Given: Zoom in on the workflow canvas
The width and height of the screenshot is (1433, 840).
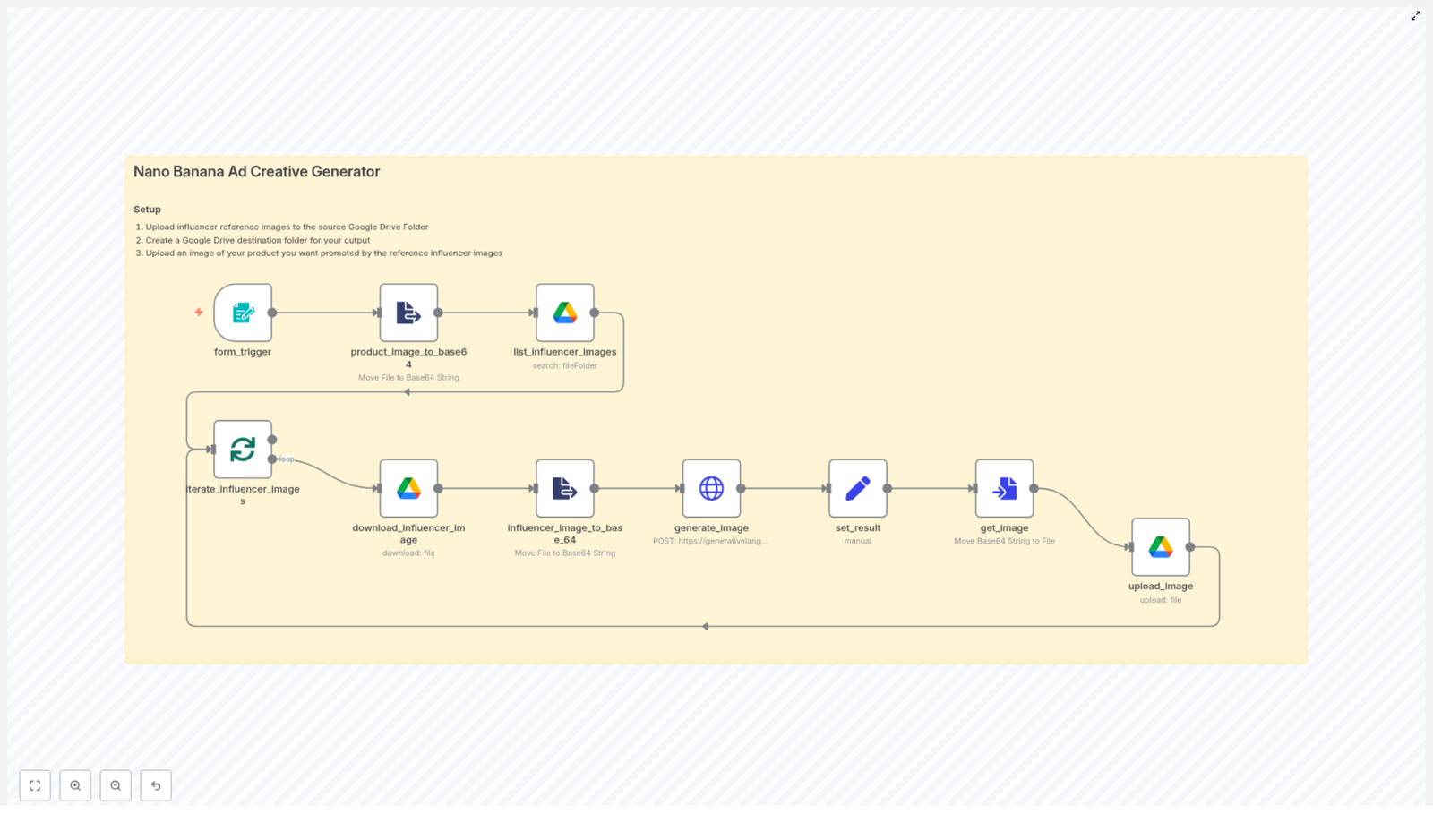Looking at the screenshot, I should [x=75, y=785].
